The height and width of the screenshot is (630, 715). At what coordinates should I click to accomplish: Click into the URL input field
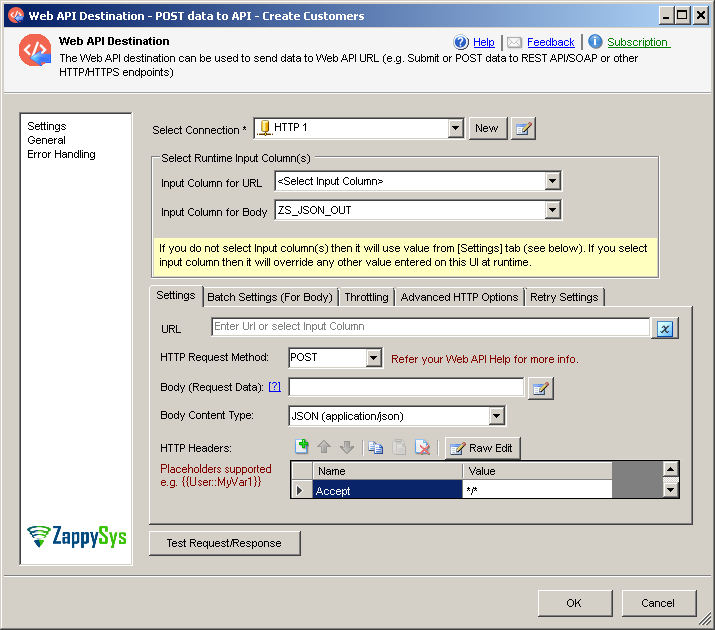(x=430, y=327)
